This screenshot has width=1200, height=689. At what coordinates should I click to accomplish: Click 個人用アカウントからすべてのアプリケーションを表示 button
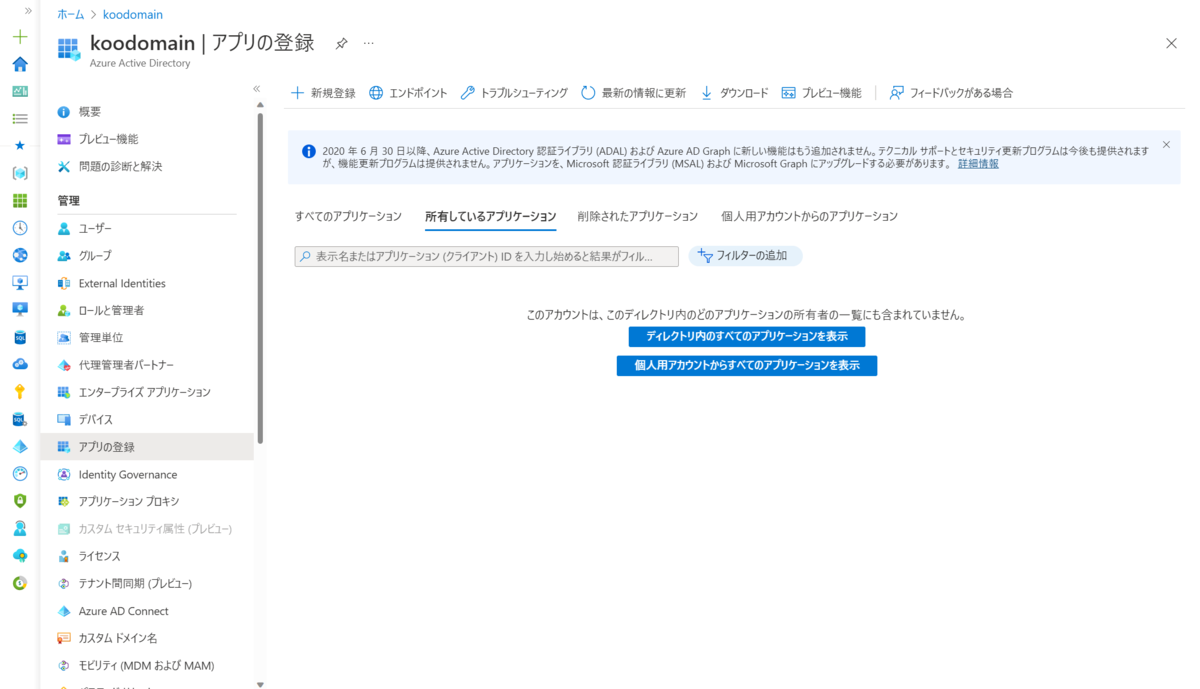tap(747, 366)
